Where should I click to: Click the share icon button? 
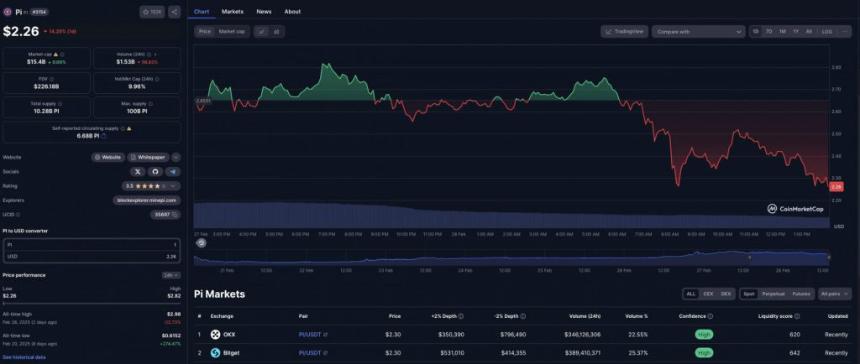[174, 12]
